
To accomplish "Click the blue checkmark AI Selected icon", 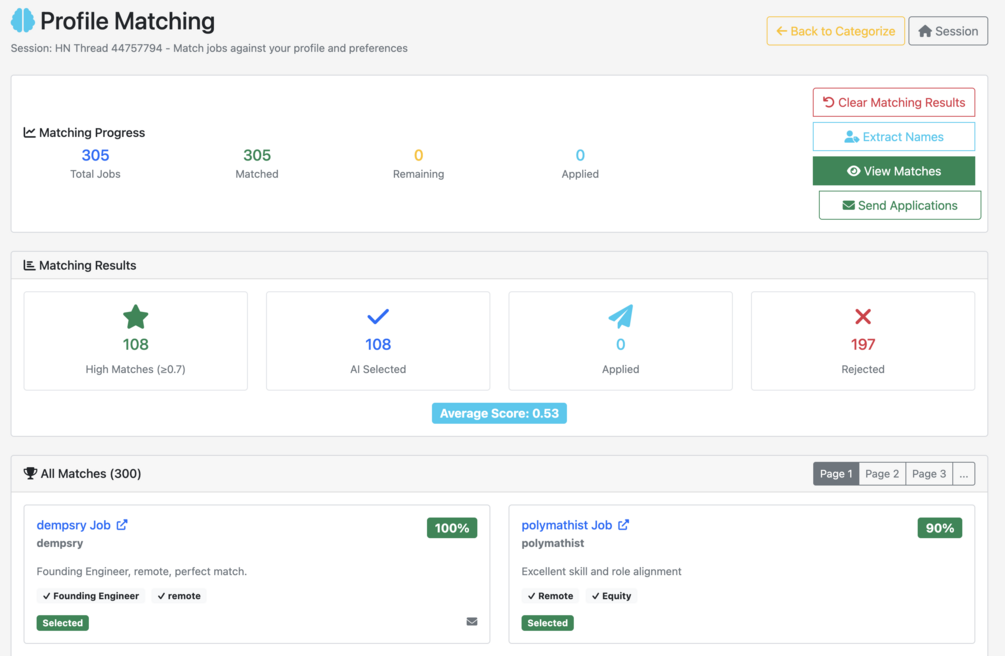I will coord(378,316).
